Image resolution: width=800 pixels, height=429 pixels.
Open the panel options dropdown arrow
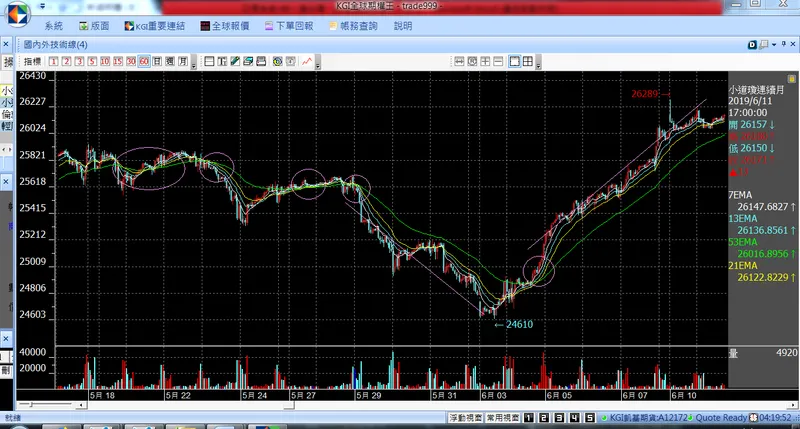click(774, 45)
